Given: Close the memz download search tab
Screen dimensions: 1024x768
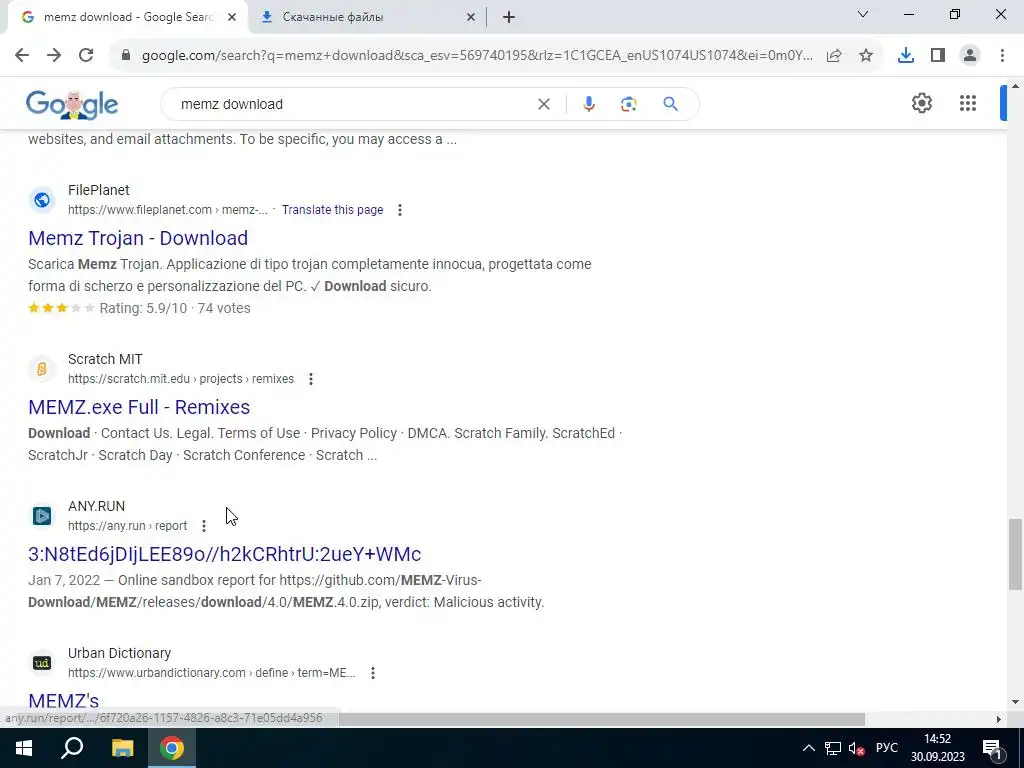Looking at the screenshot, I should pos(232,18).
